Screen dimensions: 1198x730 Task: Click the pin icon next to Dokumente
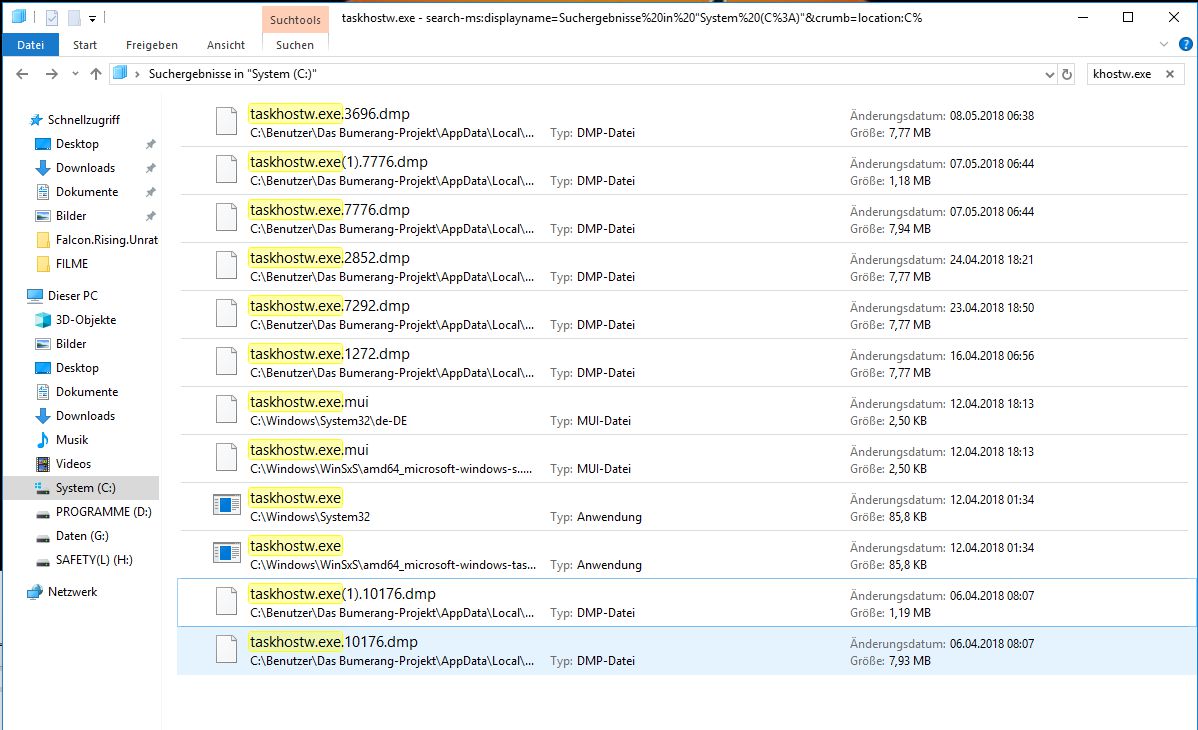151,192
